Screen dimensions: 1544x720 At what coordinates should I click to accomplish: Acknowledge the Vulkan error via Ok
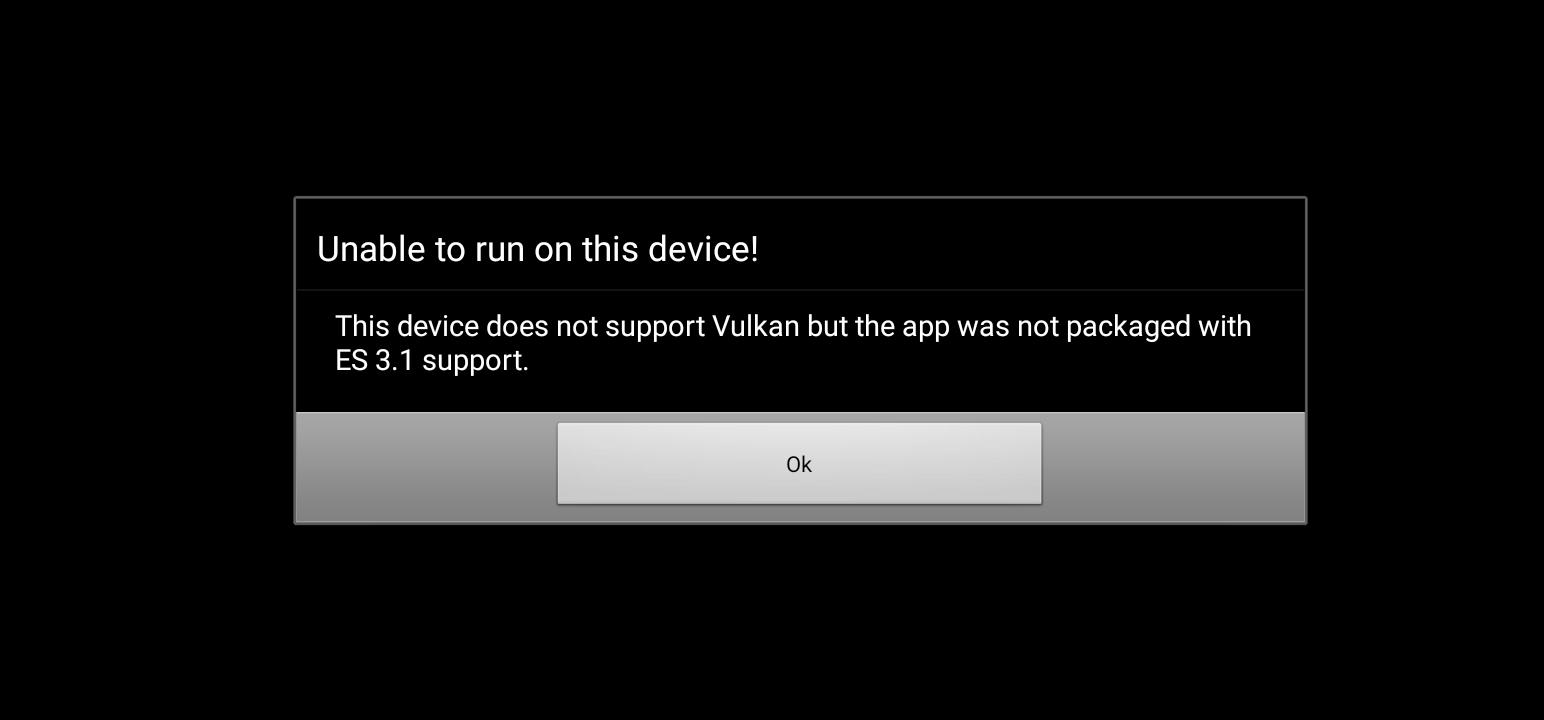[799, 463]
